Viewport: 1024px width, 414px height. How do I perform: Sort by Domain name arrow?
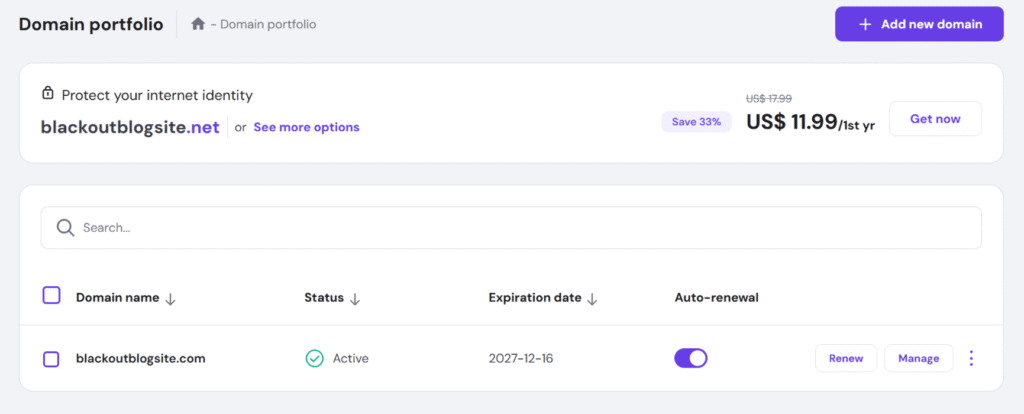pos(170,298)
